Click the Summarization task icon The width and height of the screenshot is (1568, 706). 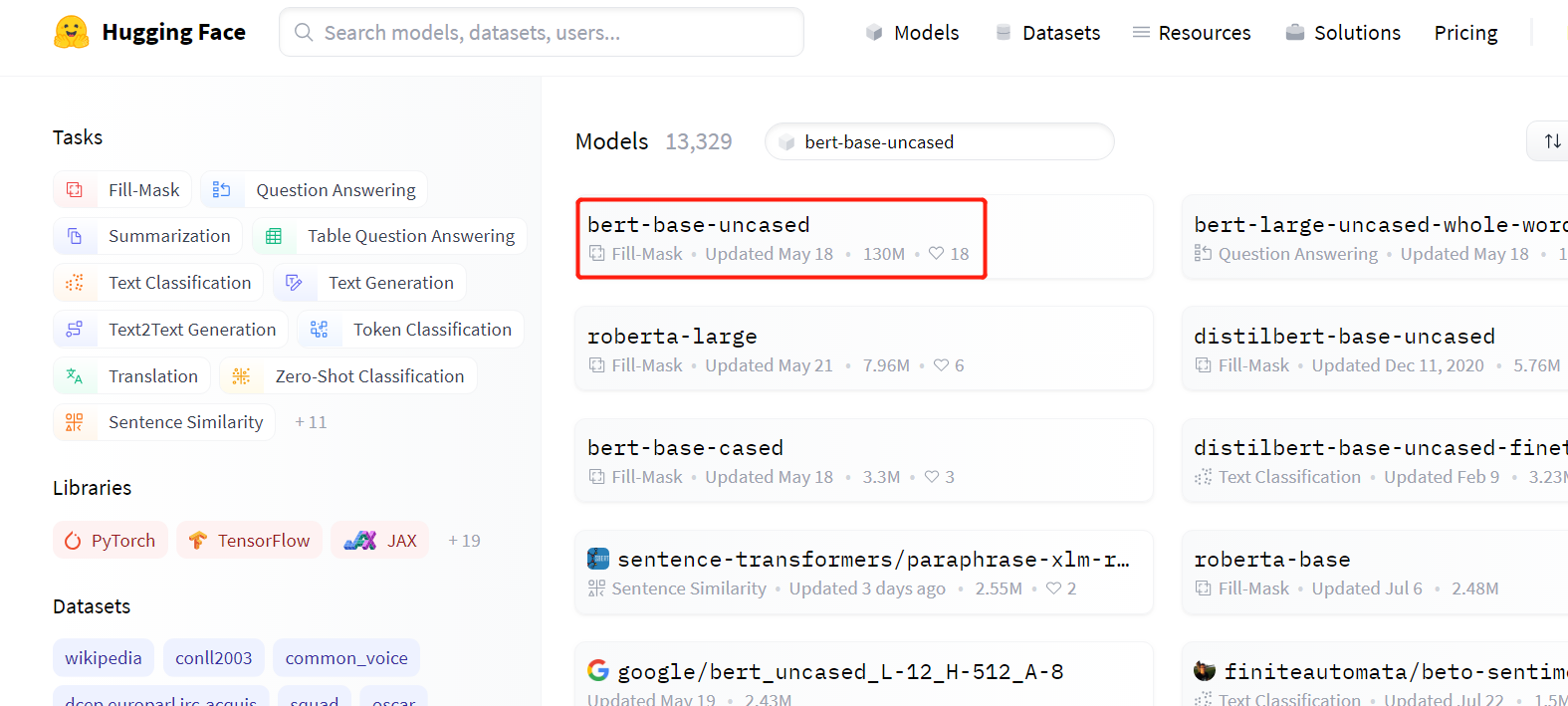pyautogui.click(x=75, y=236)
